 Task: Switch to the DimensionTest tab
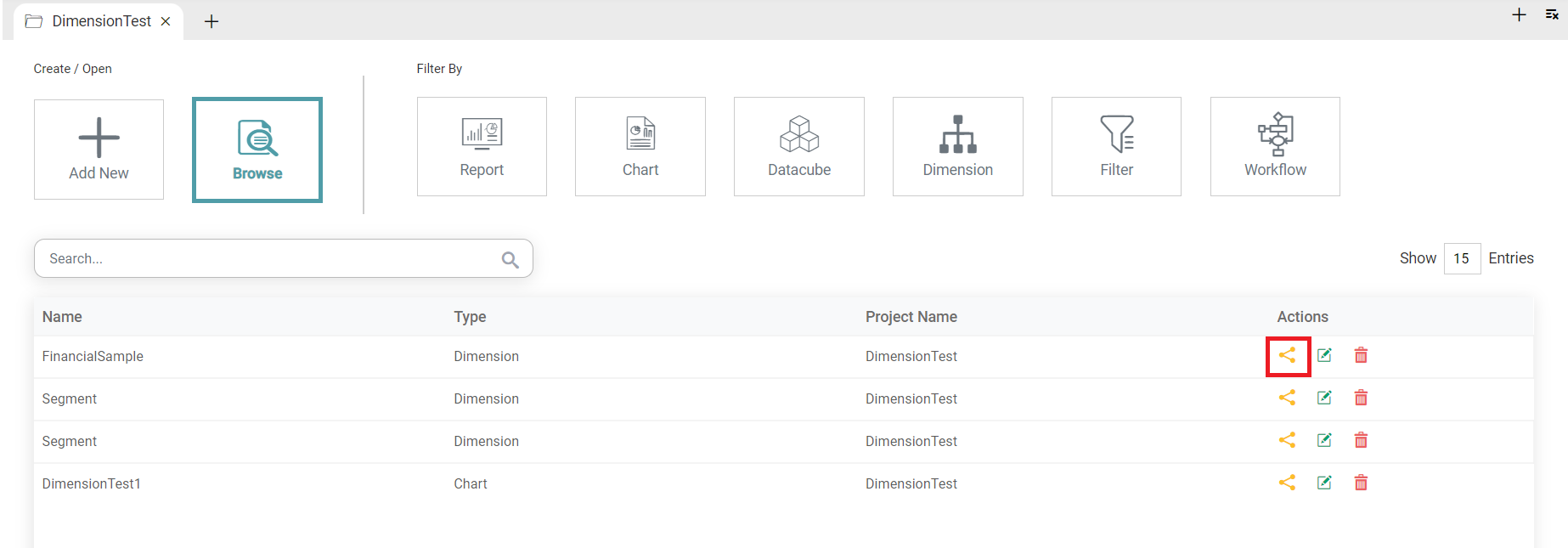coord(100,21)
